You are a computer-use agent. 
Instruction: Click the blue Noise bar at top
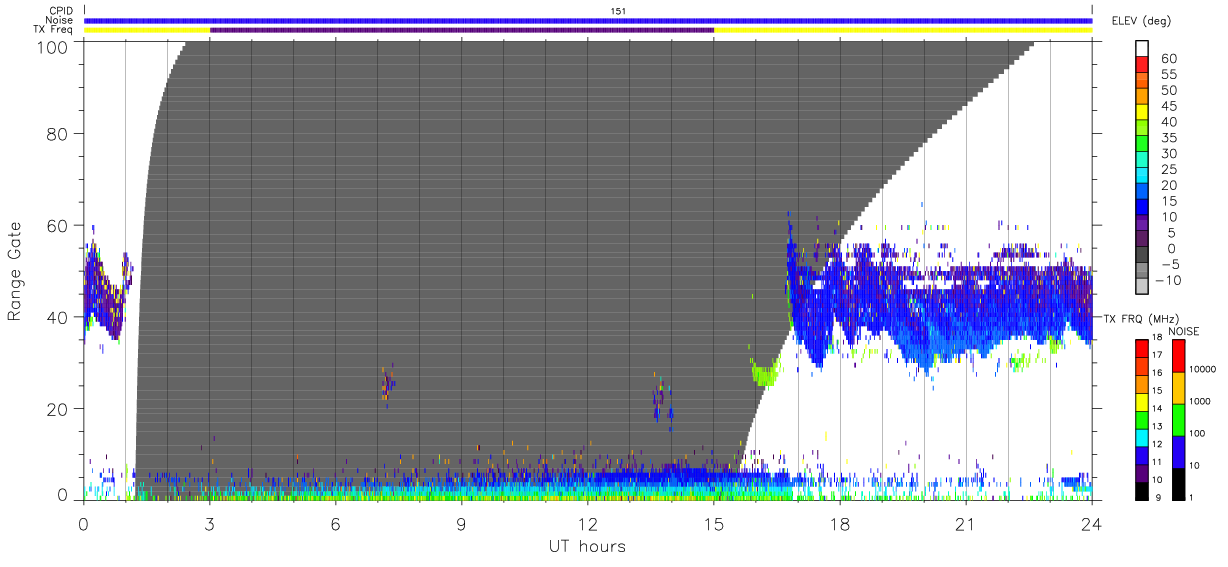point(588,20)
